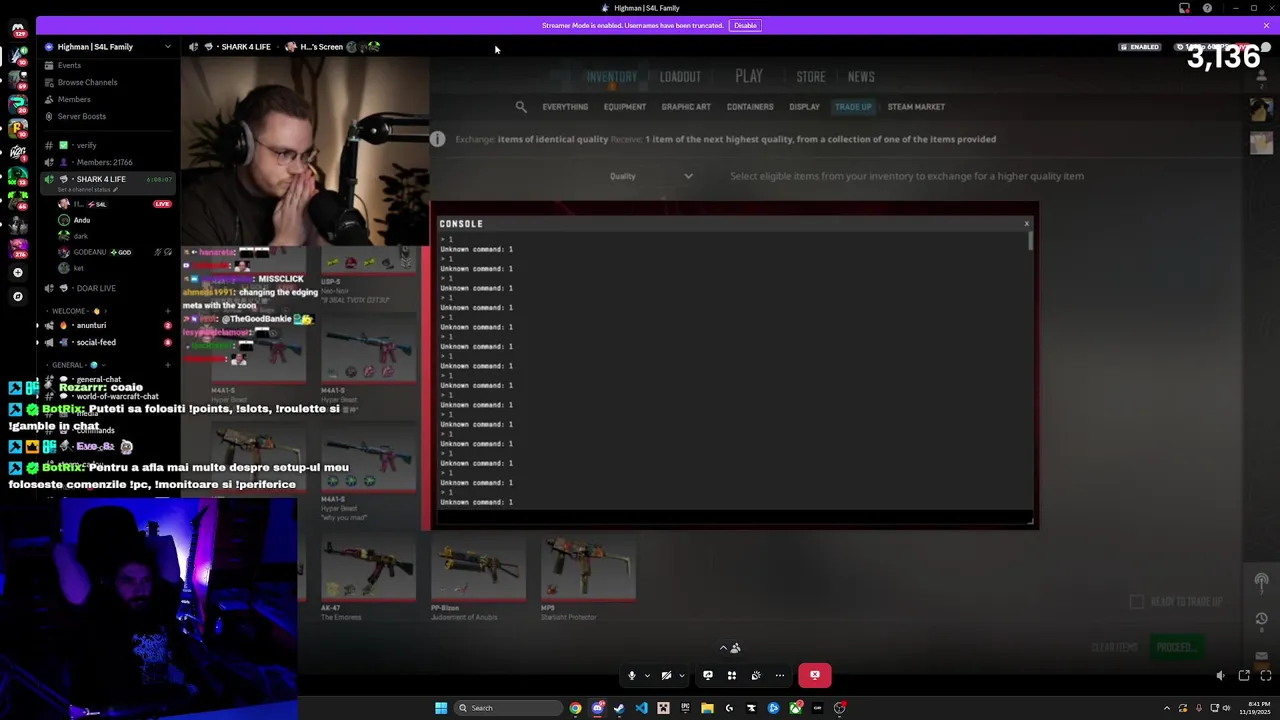Open Discover servers compass icon

[x=17, y=296]
